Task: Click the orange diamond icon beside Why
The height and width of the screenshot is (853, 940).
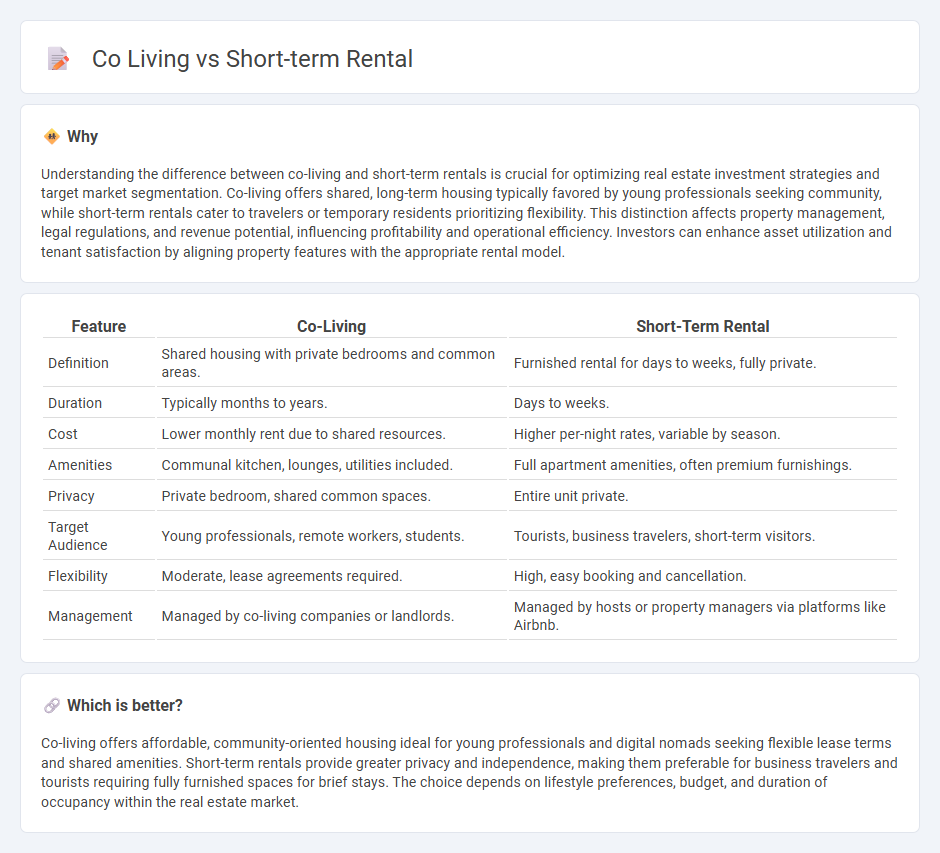Action: [x=52, y=136]
